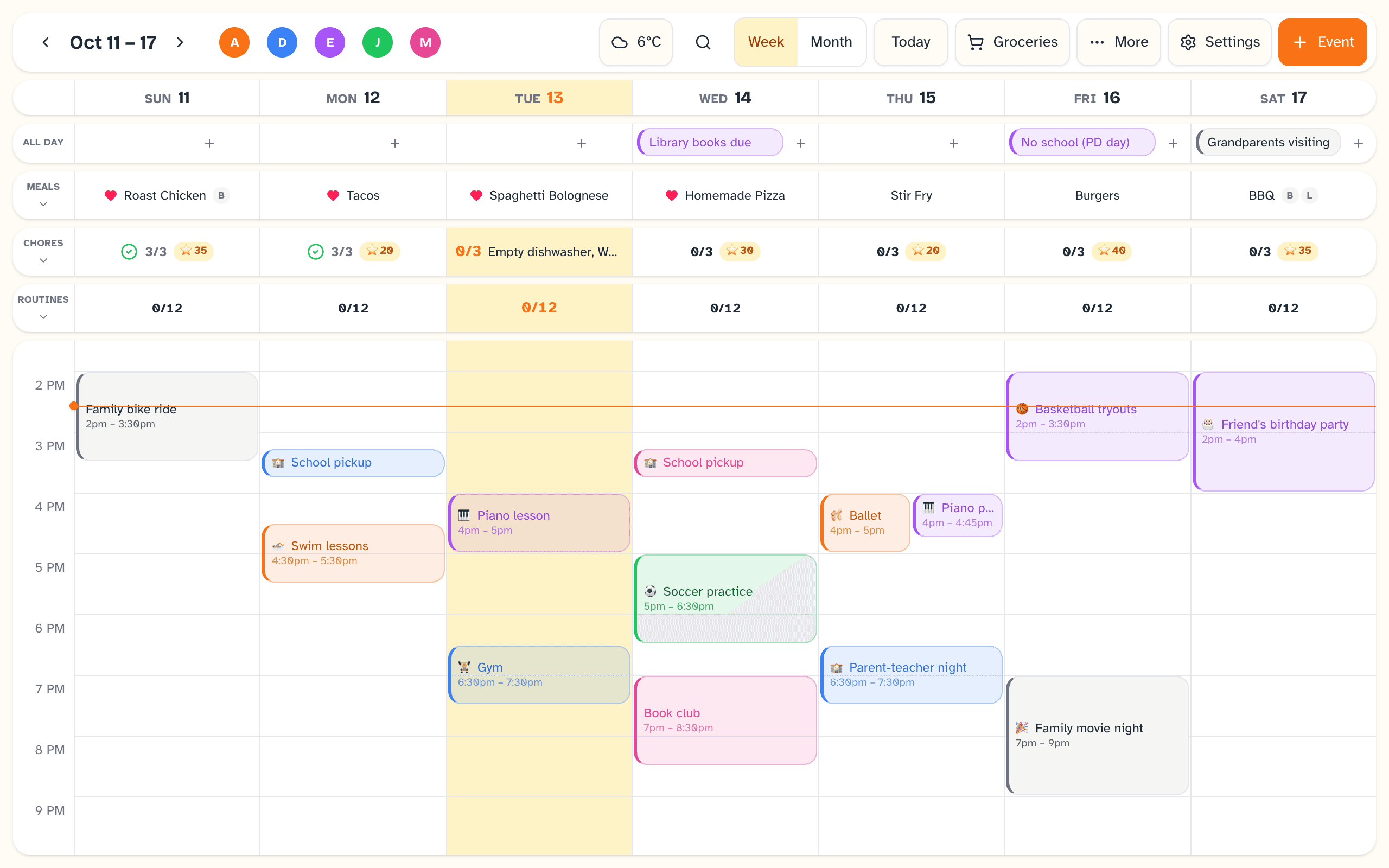Add all-day event on Friday 16
1389x868 pixels.
point(1173,143)
